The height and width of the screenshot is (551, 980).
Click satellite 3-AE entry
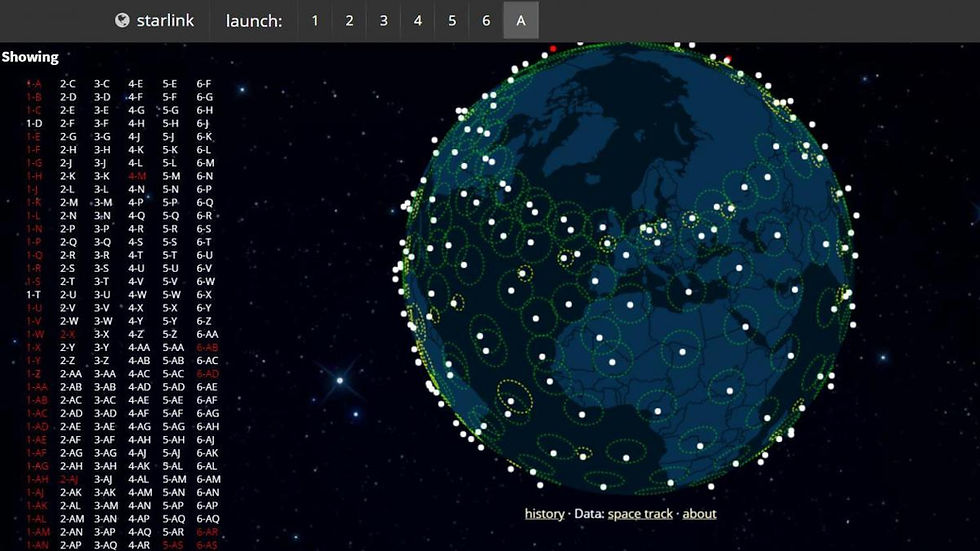pos(105,427)
